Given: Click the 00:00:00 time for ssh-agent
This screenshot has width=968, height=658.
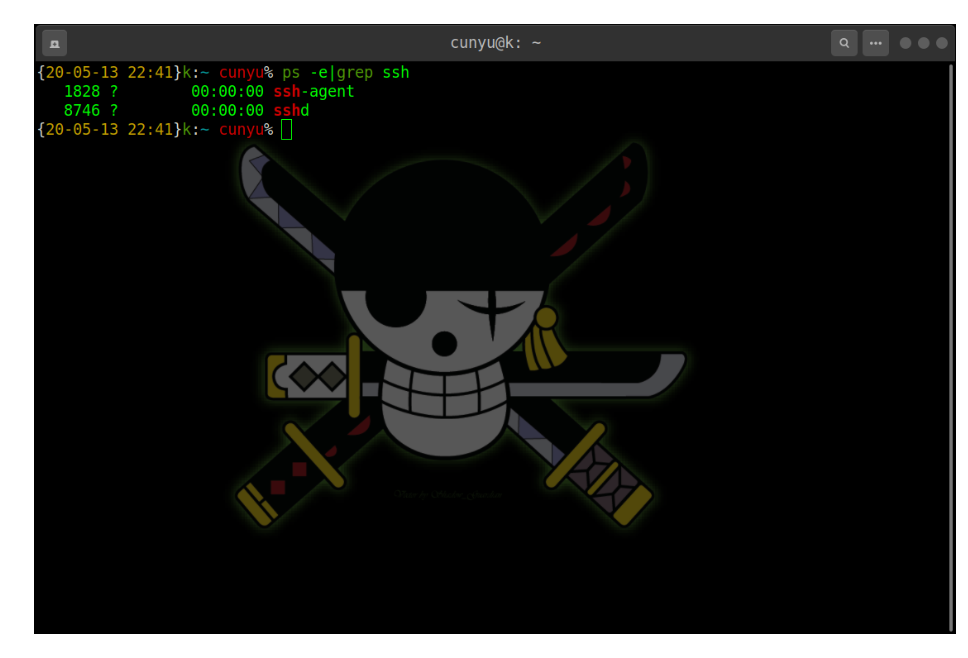Looking at the screenshot, I should 228,91.
